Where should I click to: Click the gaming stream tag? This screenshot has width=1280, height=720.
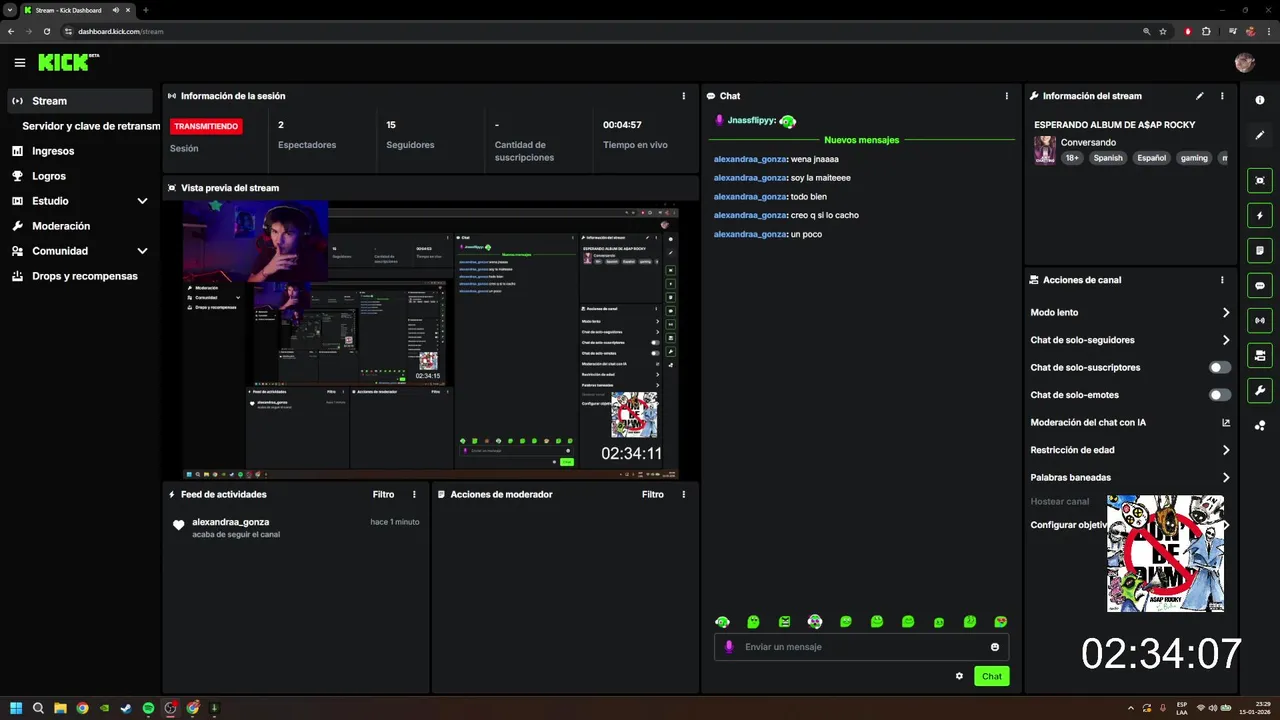[x=1194, y=158]
